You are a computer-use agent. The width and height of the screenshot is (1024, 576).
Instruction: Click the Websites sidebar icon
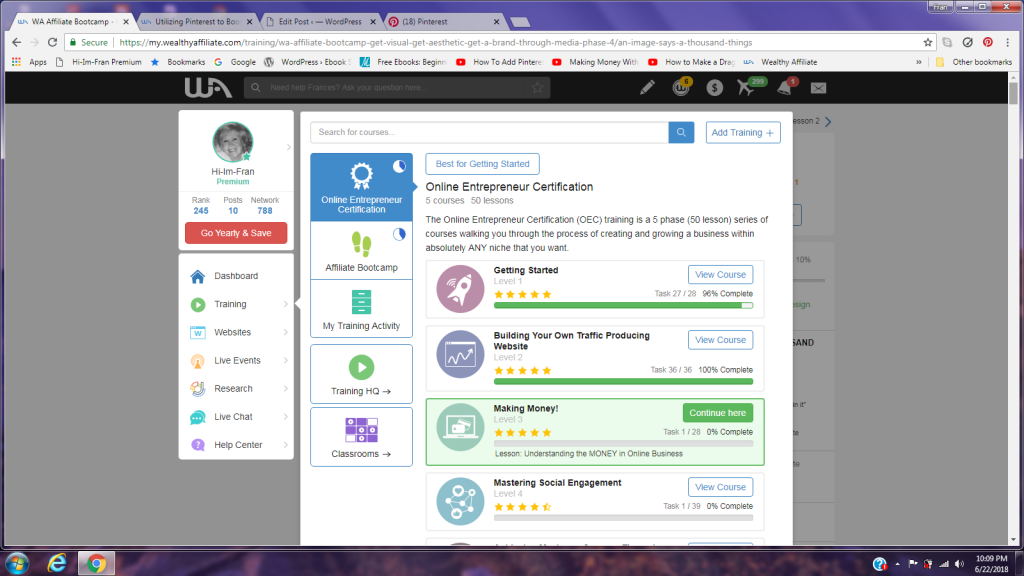pos(197,332)
